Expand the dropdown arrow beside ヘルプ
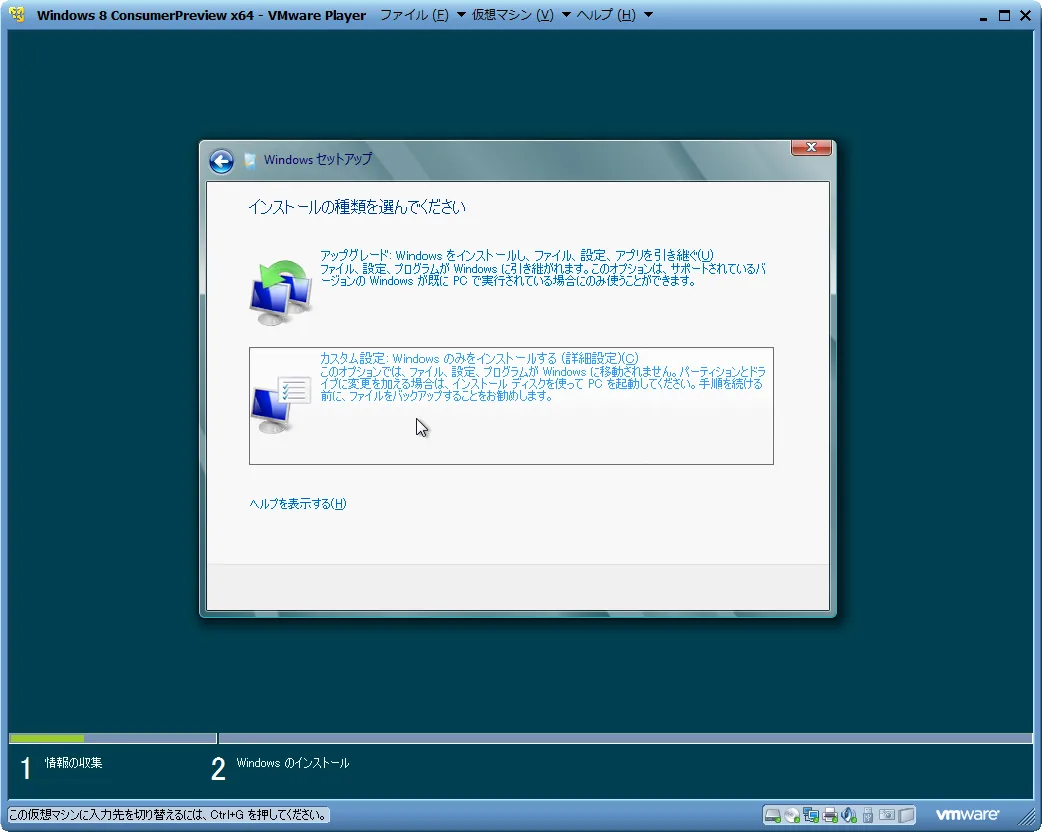This screenshot has width=1042, height=832. point(648,15)
